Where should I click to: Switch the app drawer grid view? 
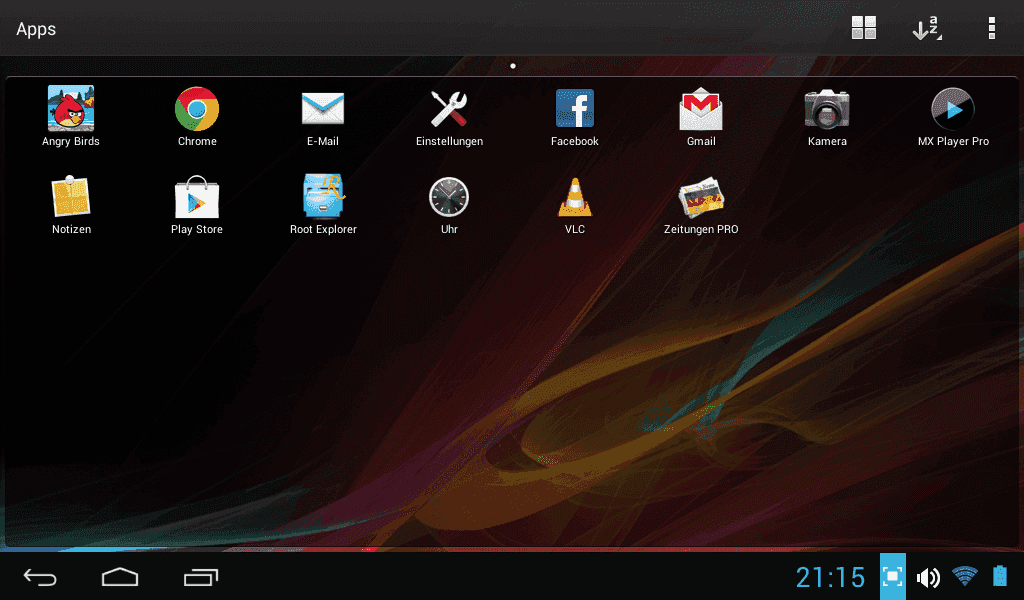[x=863, y=27]
